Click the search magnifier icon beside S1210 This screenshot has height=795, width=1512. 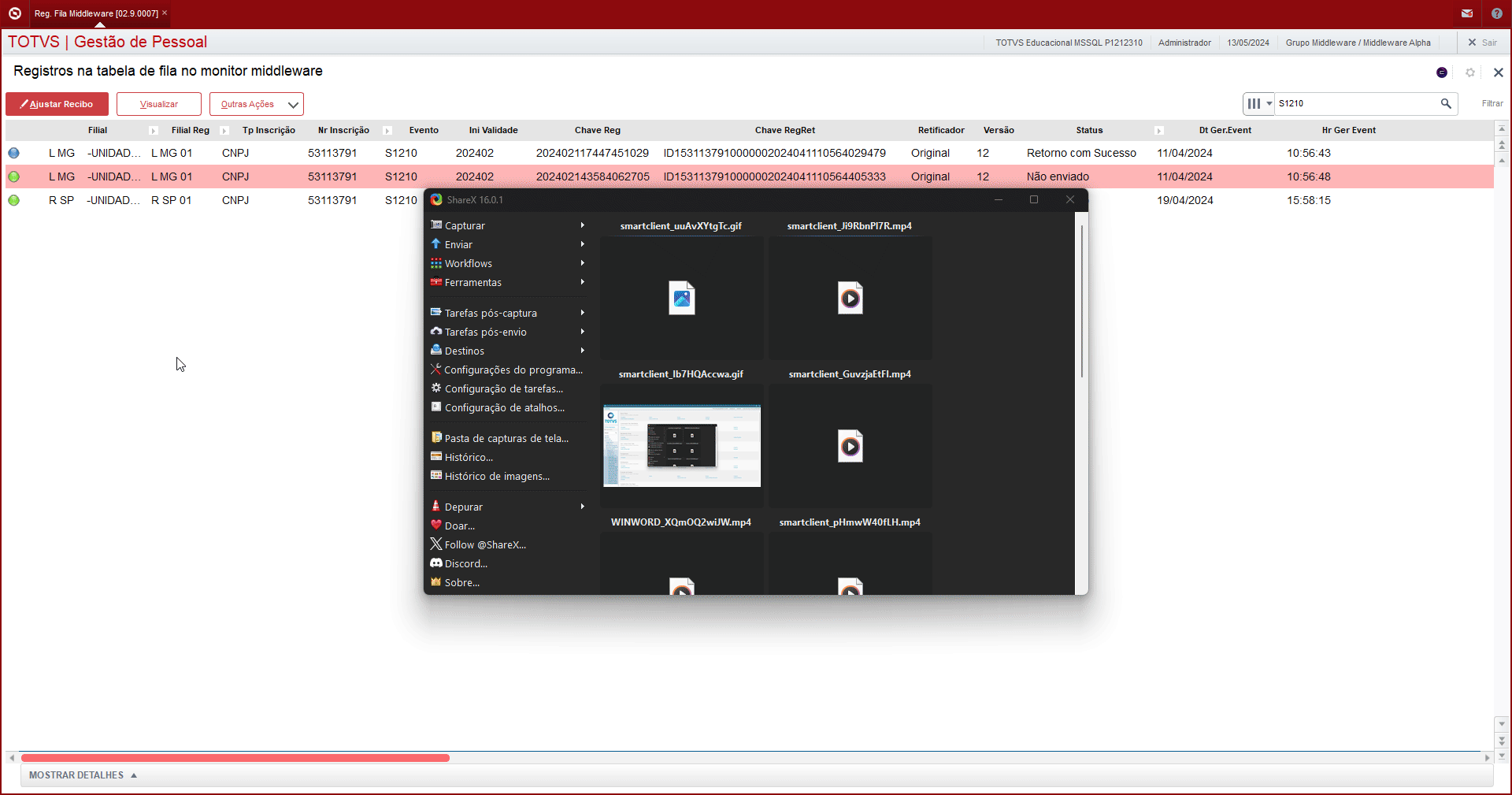click(1446, 103)
